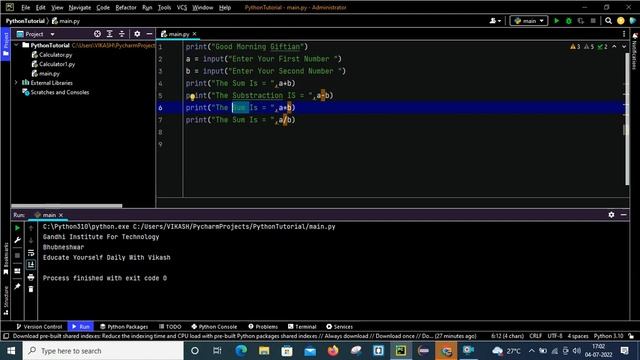Select Scratches and Consoles node

tap(60, 92)
